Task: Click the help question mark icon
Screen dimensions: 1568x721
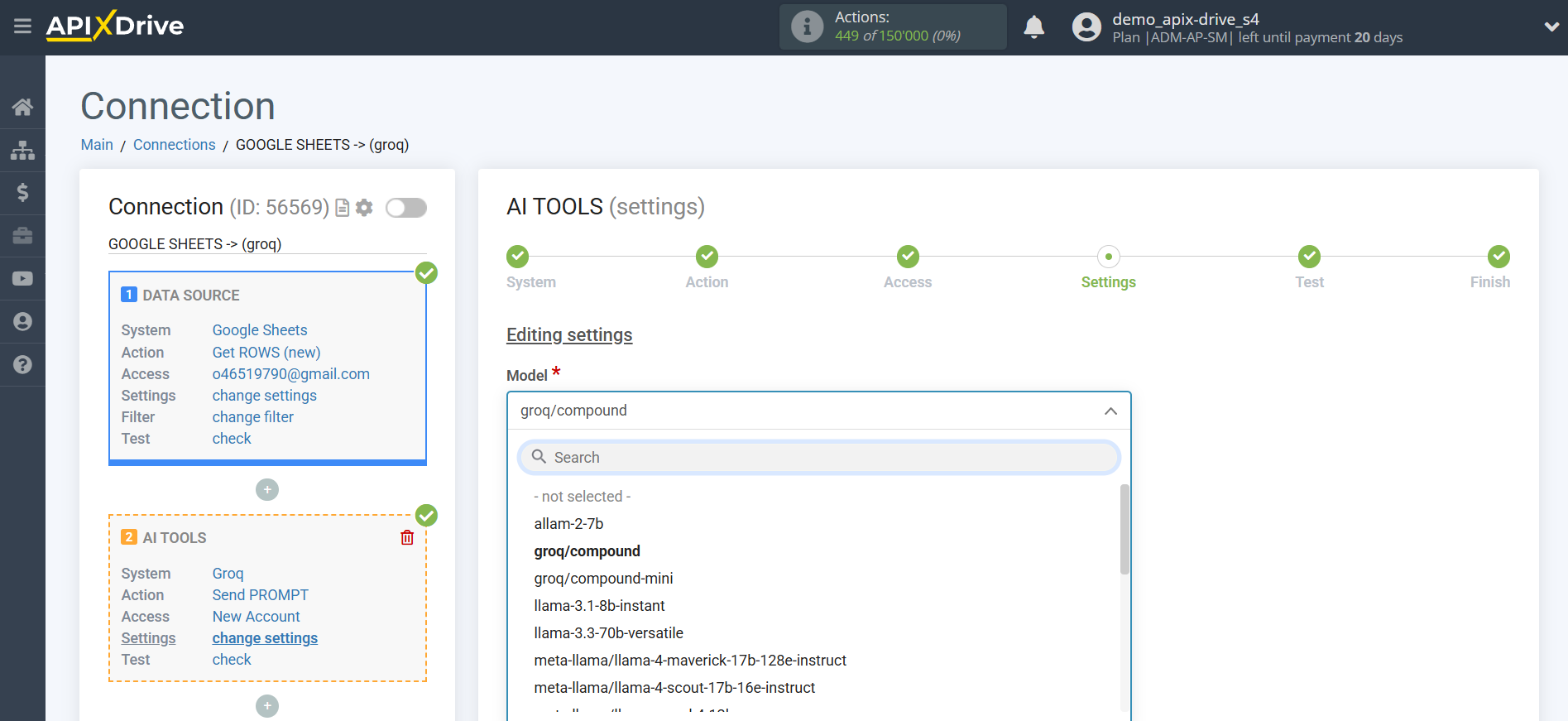Action: pyautogui.click(x=22, y=365)
